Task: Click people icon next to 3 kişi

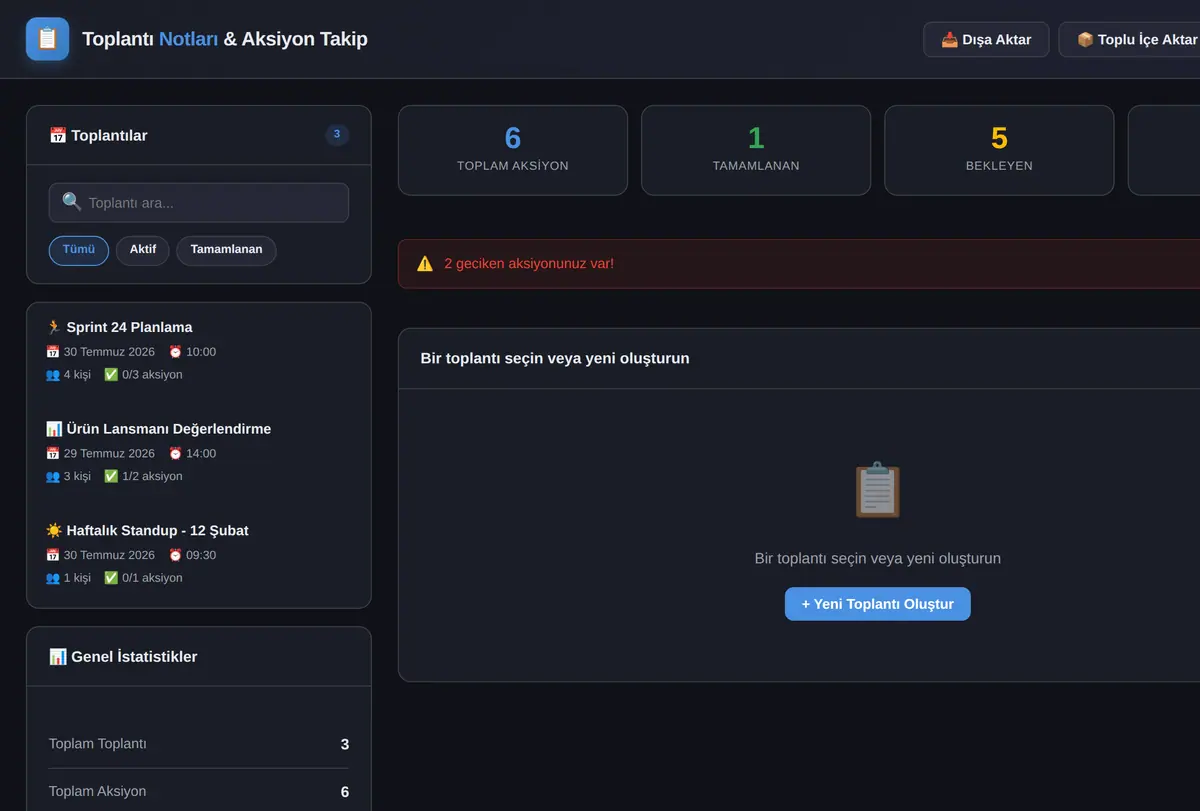Action: 52,477
